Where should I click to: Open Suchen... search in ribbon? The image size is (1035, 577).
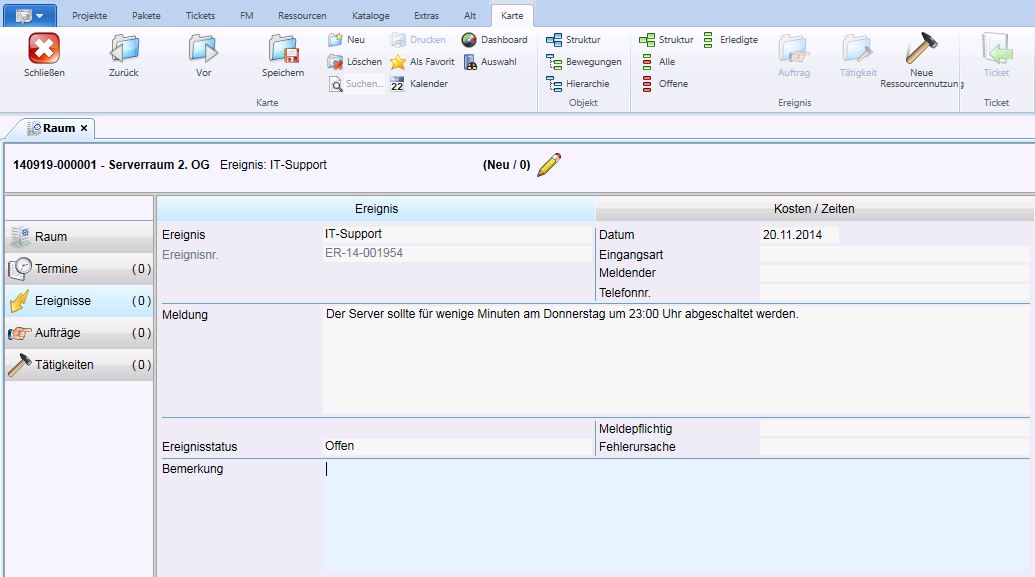(x=355, y=84)
